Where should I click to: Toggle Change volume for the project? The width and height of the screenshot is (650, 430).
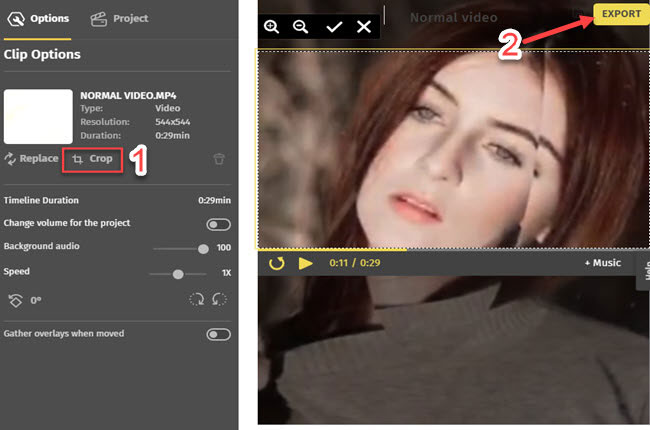218,224
